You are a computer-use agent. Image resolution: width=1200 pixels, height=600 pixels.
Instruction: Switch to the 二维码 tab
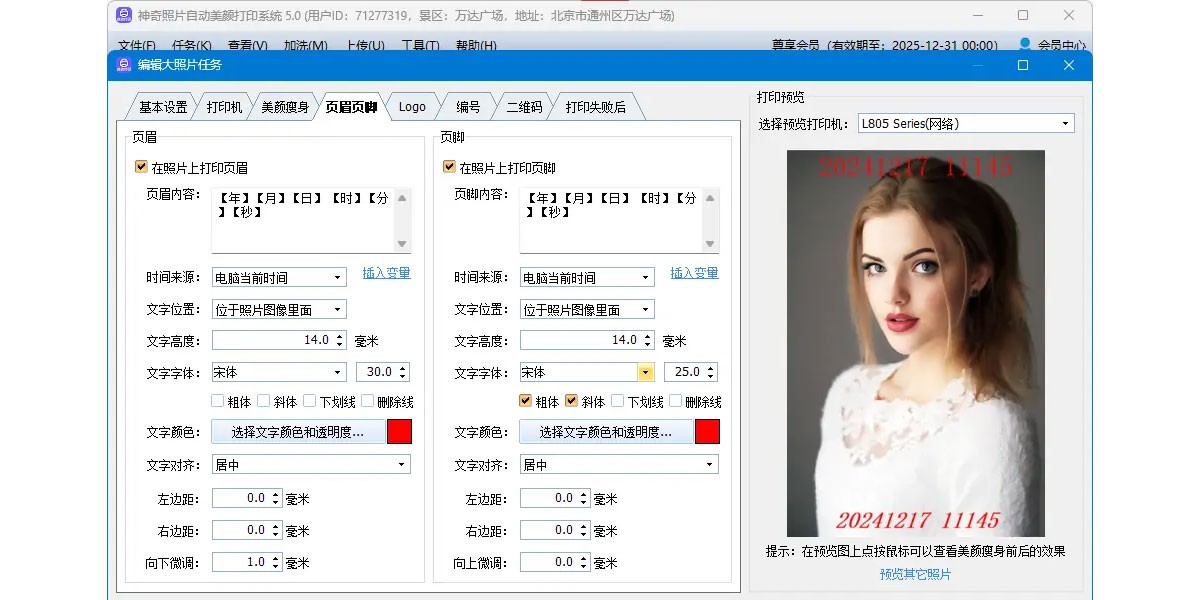pyautogui.click(x=524, y=107)
